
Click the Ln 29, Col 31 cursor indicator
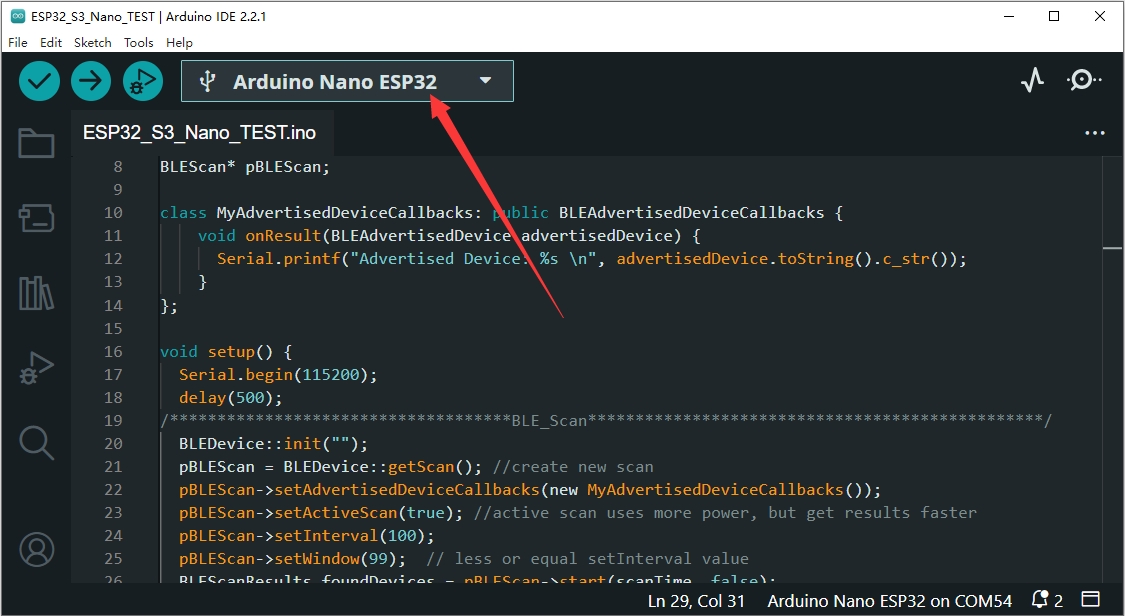pos(698,601)
